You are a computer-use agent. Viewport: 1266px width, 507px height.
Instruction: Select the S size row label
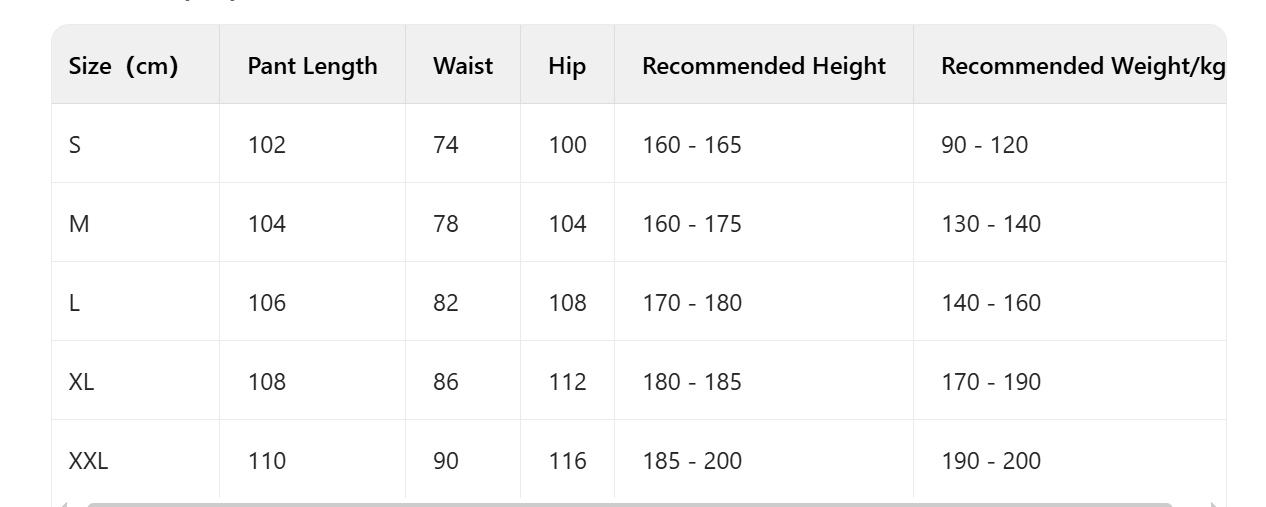[75, 145]
